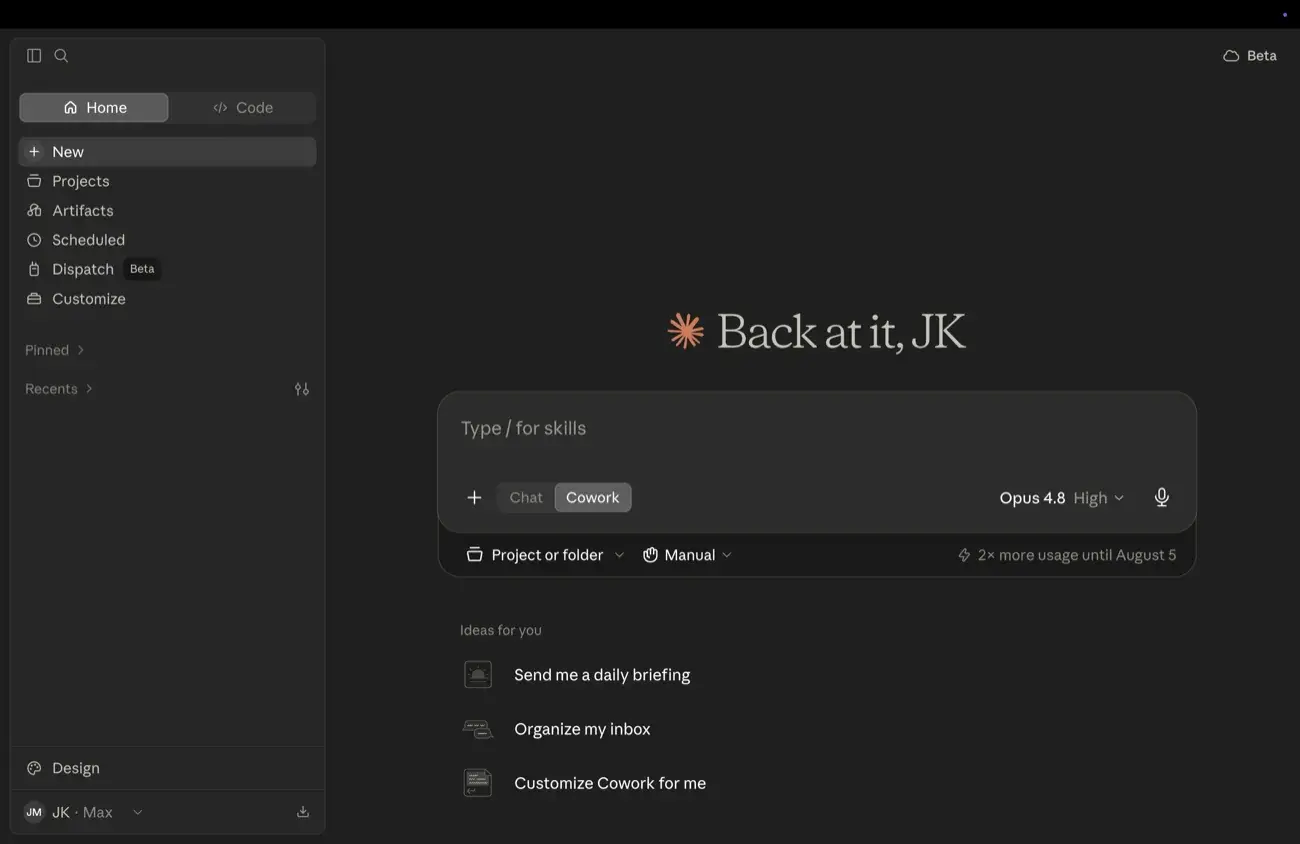
Task: Switch the composer to Chat mode
Action: pyautogui.click(x=526, y=497)
